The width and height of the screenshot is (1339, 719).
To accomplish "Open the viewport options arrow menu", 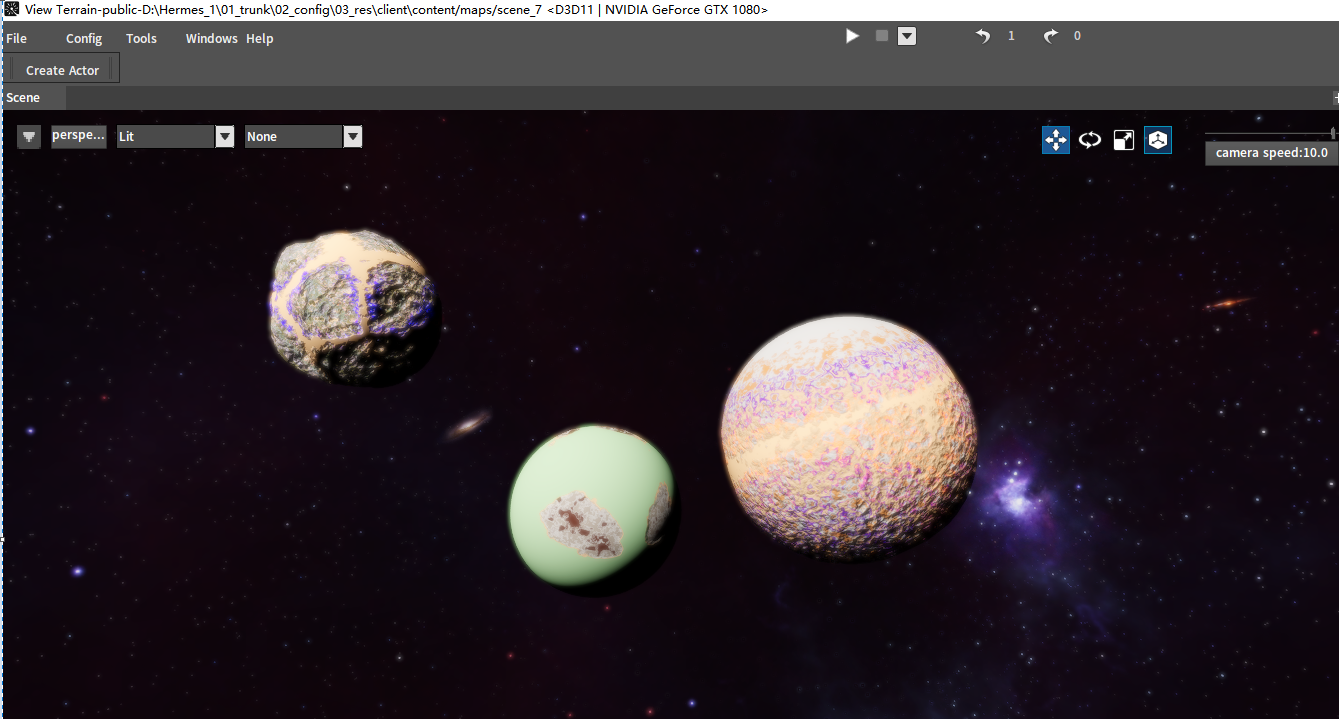I will pos(29,137).
